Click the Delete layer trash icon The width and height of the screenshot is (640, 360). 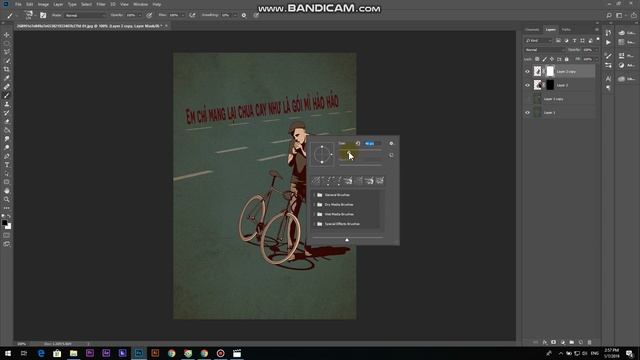point(589,342)
